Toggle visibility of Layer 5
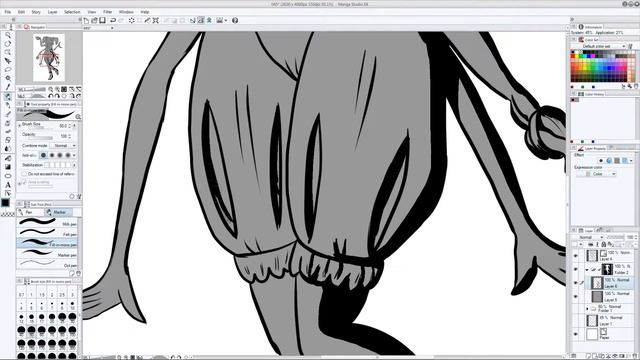640x360 pixels. point(576,296)
